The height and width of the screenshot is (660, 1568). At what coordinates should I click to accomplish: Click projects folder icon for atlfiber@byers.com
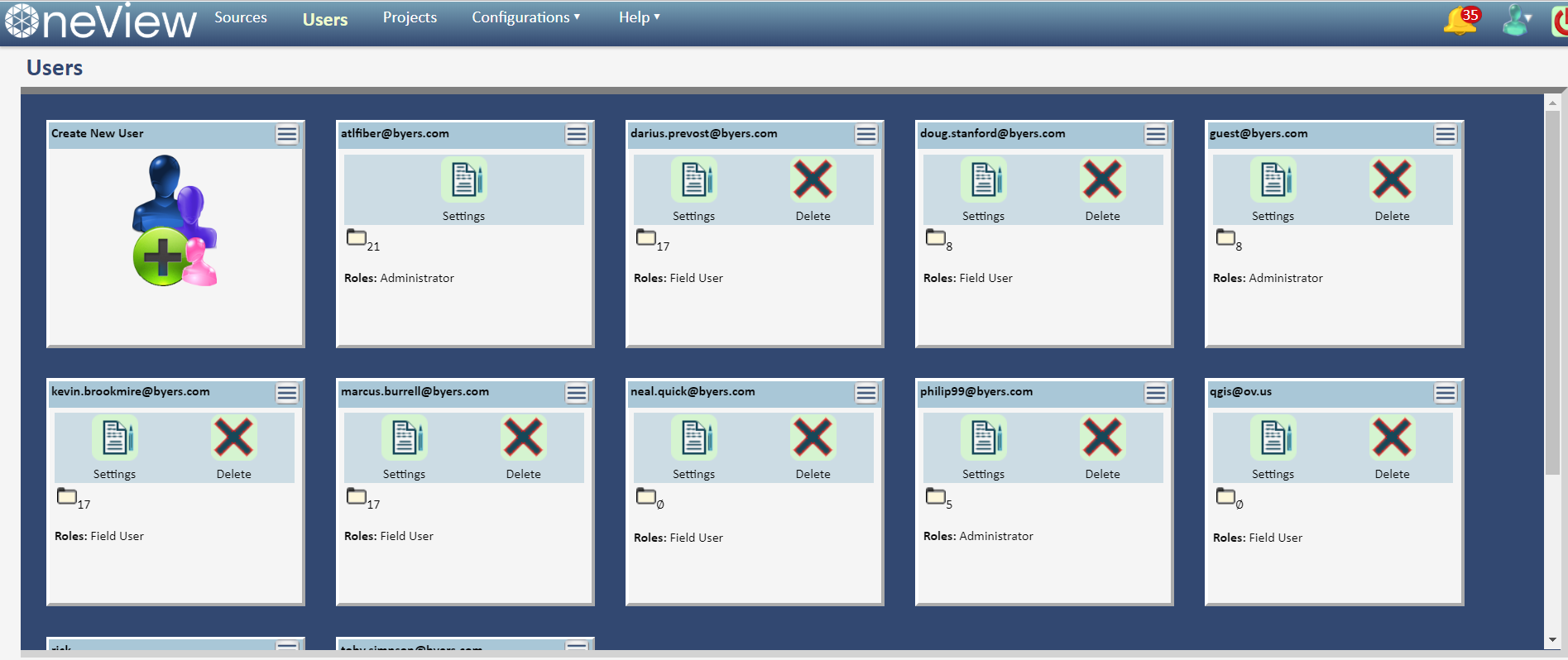point(356,237)
